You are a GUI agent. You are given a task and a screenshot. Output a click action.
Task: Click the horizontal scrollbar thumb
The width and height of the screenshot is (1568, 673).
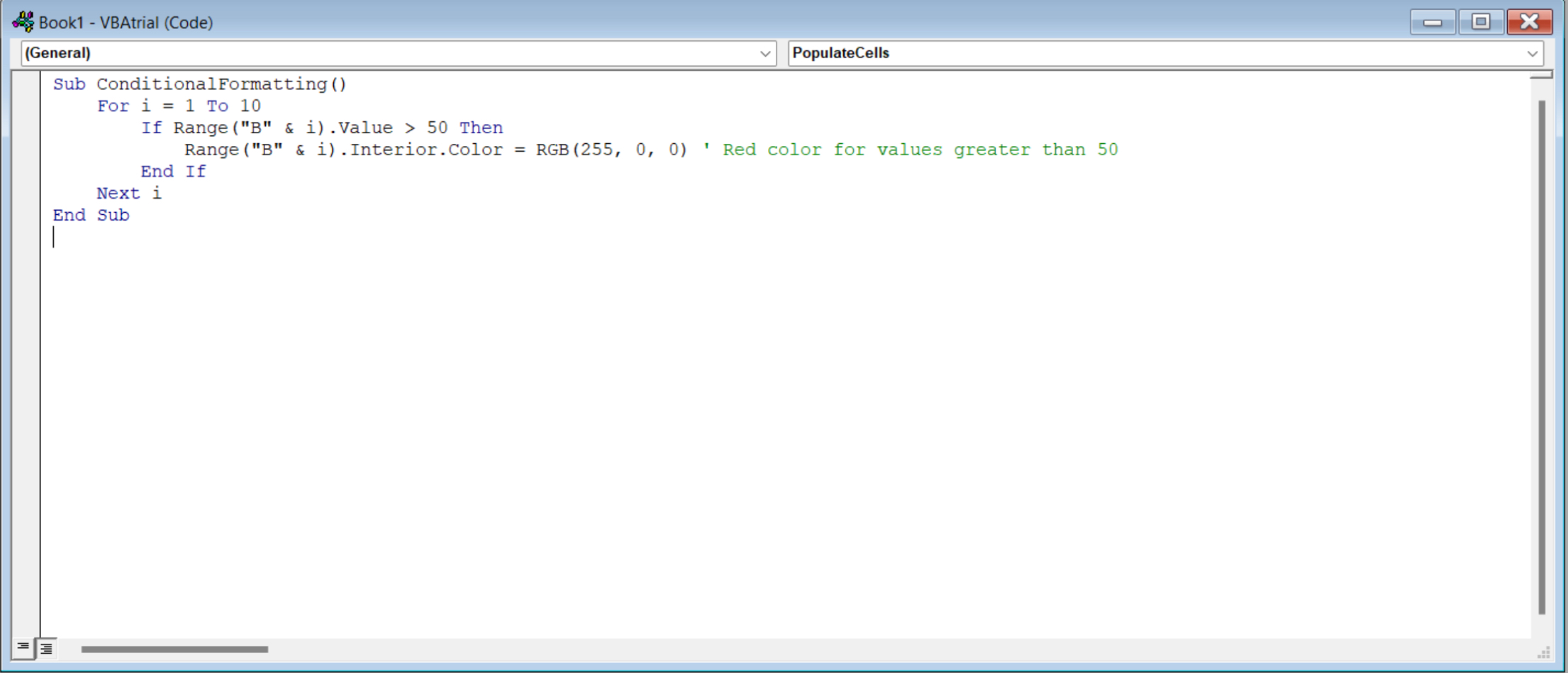(x=174, y=649)
